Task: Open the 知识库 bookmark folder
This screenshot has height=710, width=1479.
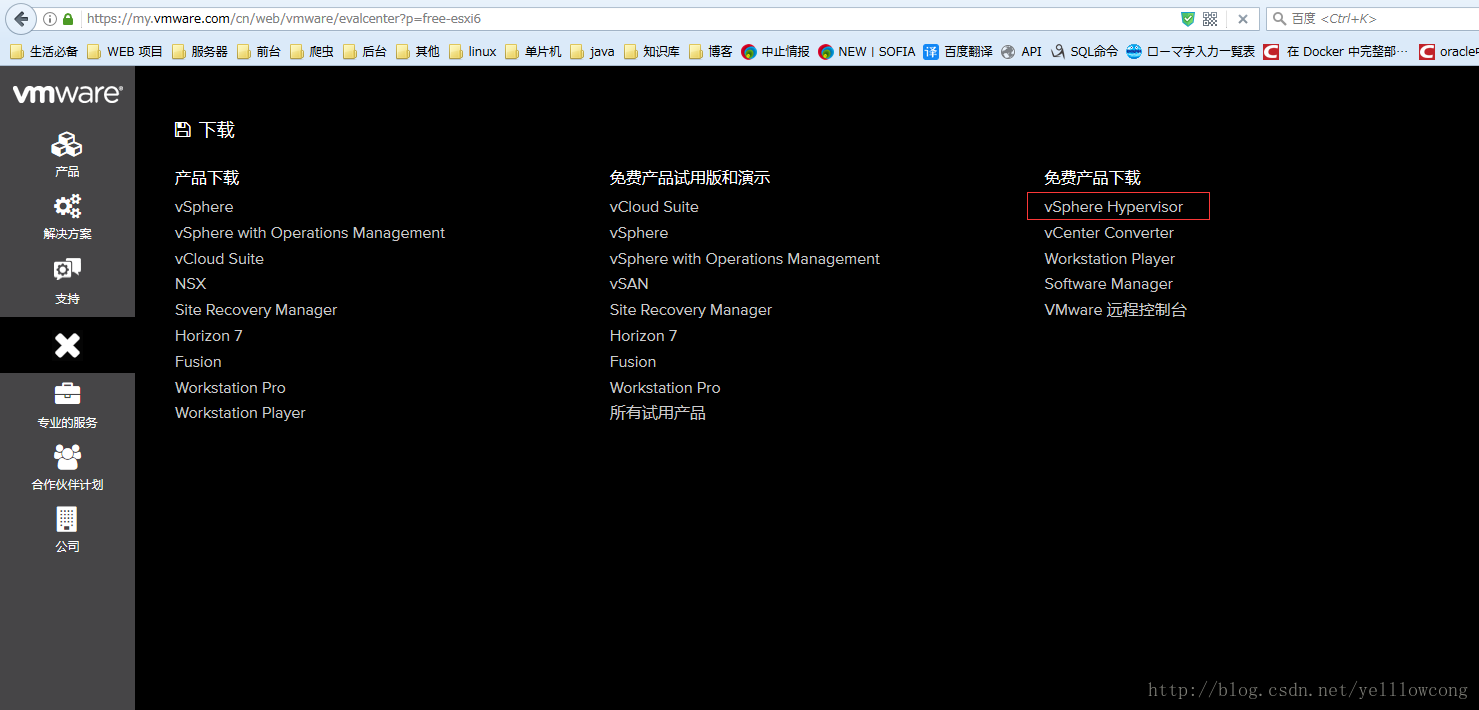Action: [x=652, y=51]
